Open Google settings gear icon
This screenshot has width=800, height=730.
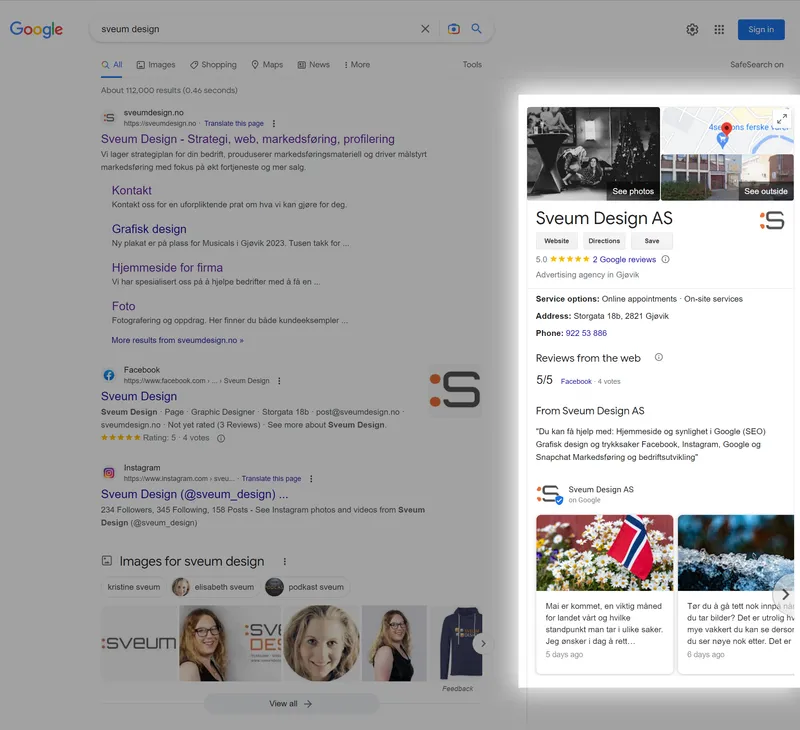(692, 30)
